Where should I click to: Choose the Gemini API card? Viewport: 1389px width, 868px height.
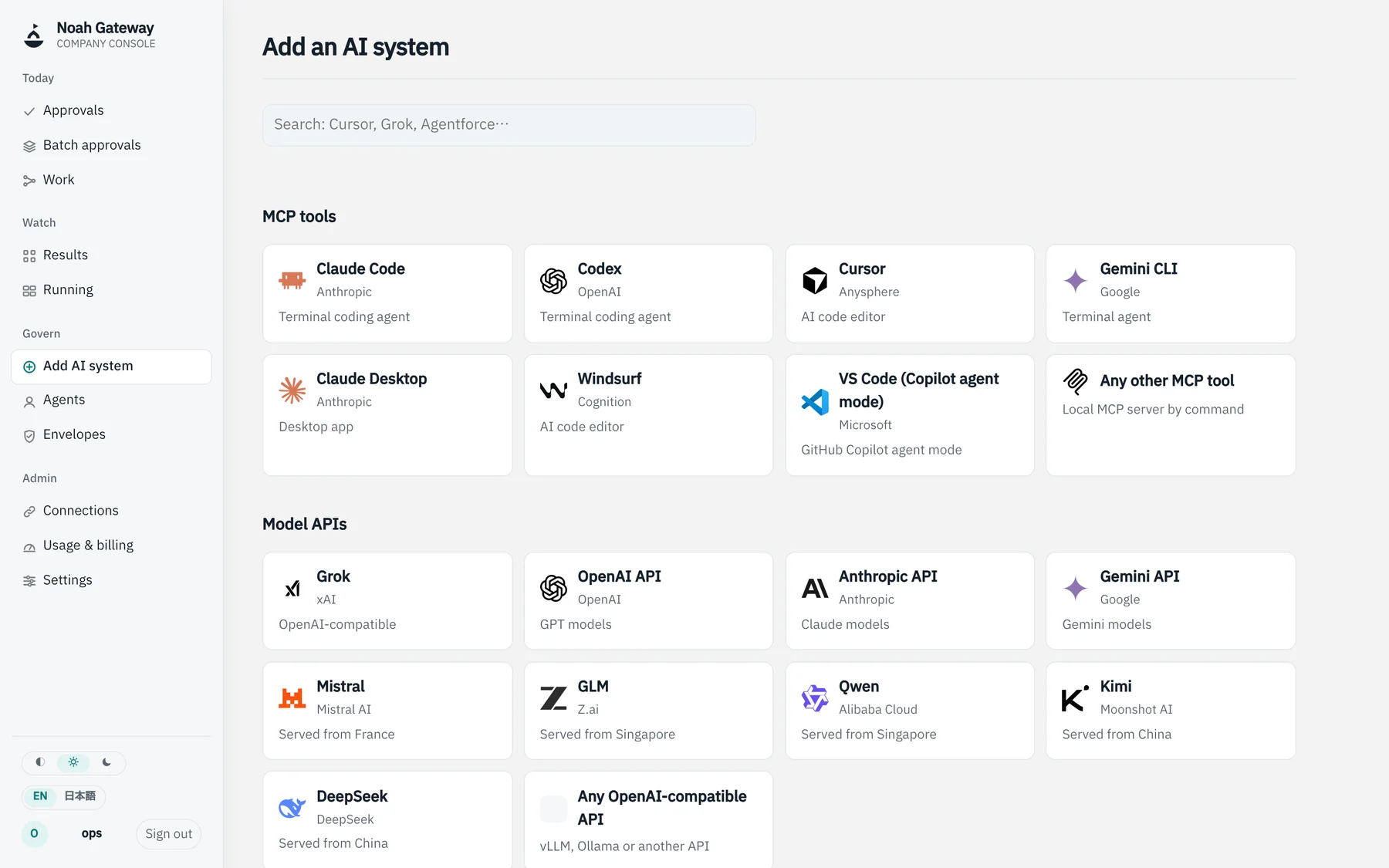1171,600
